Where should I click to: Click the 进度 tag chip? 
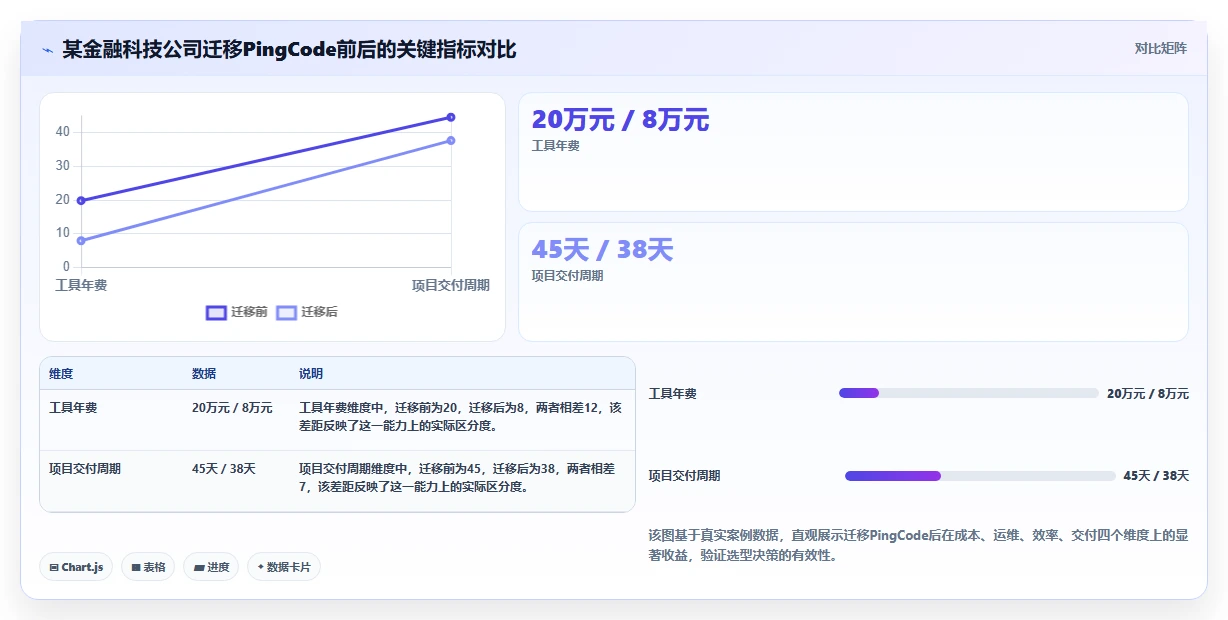click(x=211, y=567)
